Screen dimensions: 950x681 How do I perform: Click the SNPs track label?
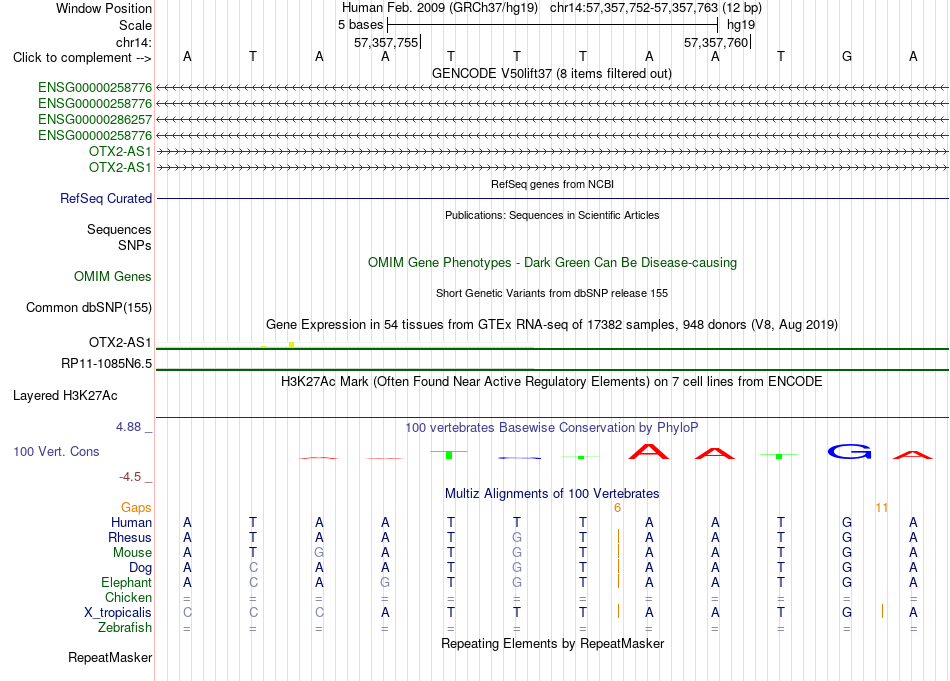click(135, 245)
